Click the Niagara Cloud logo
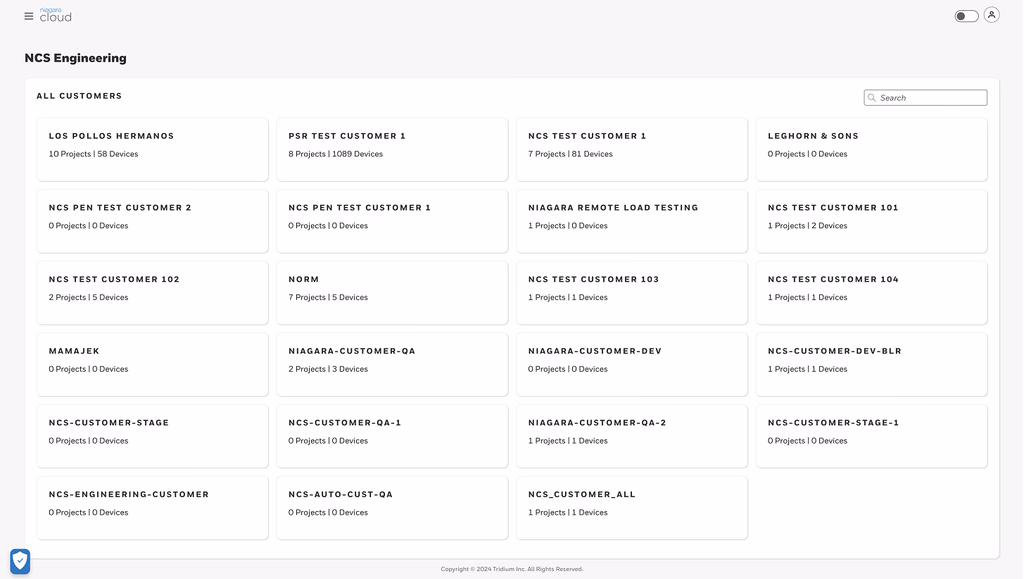 [x=56, y=16]
